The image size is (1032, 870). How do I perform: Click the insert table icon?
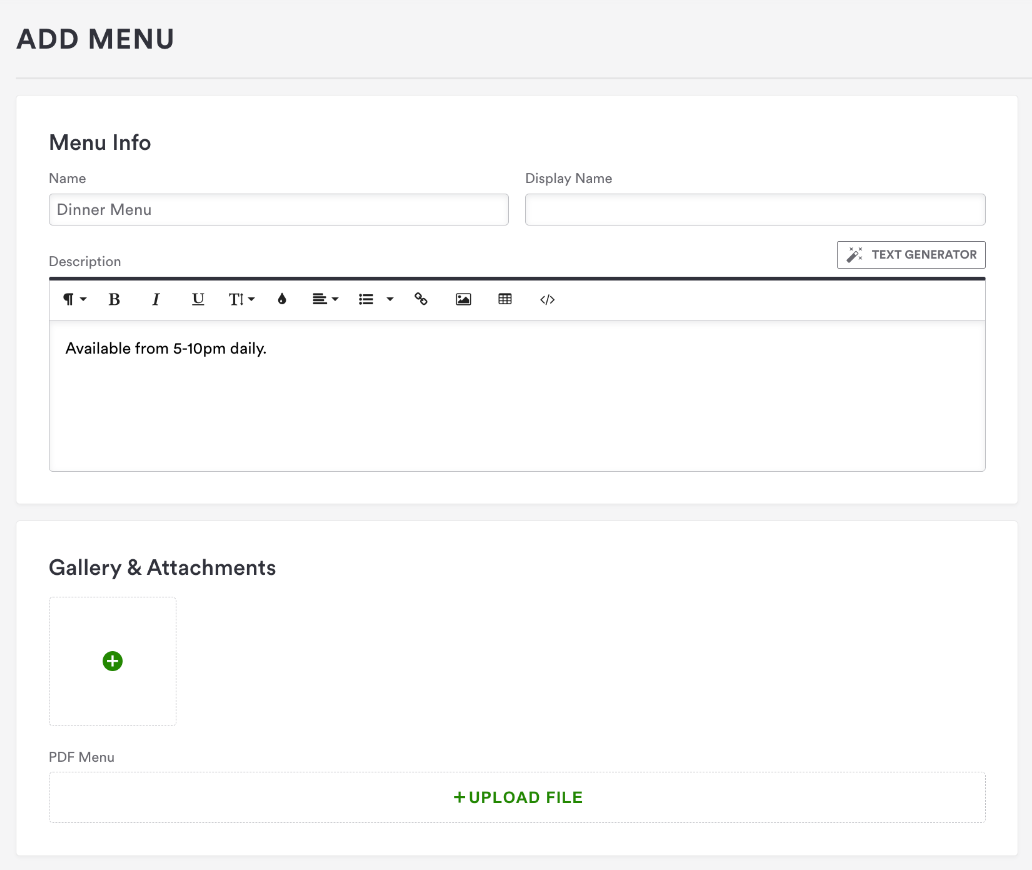click(505, 299)
